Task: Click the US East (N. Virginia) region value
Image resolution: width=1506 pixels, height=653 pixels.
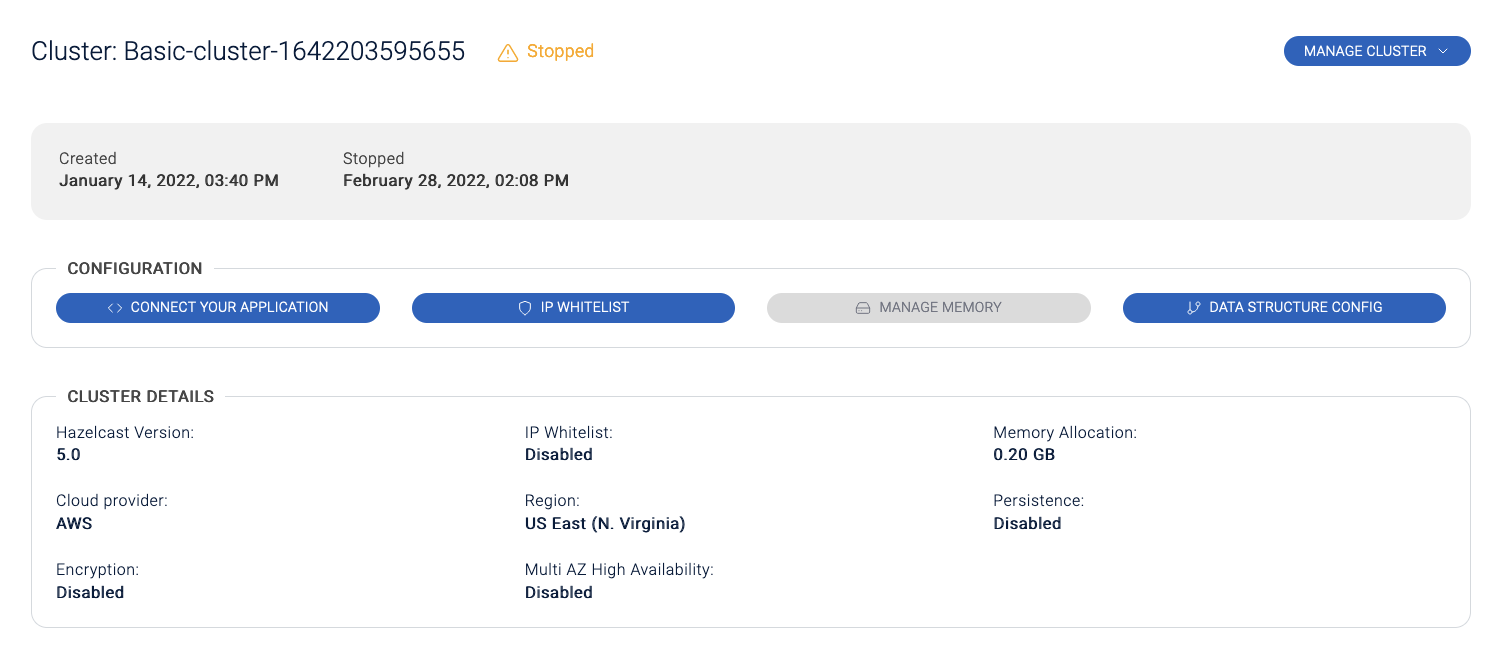Action: [x=605, y=524]
